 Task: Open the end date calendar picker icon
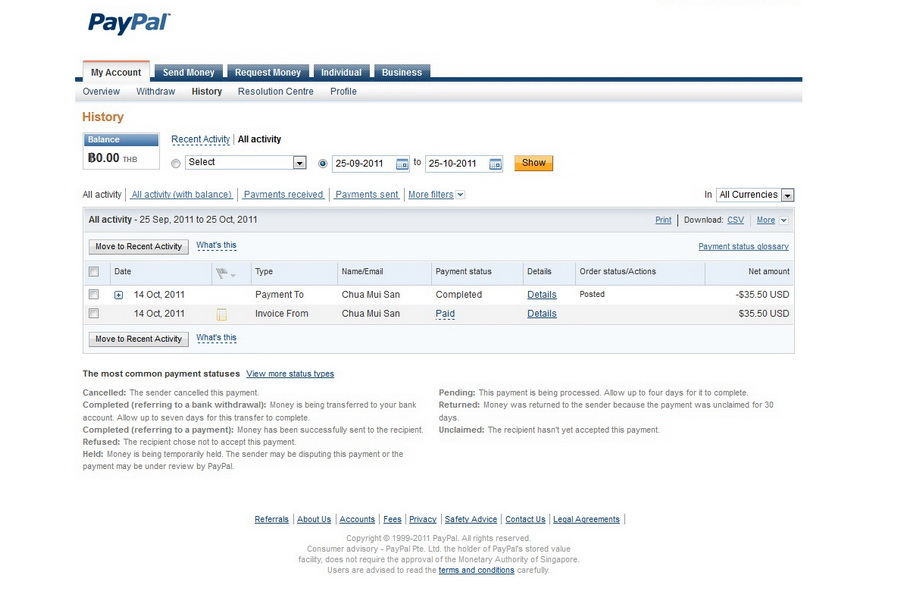[x=495, y=164]
